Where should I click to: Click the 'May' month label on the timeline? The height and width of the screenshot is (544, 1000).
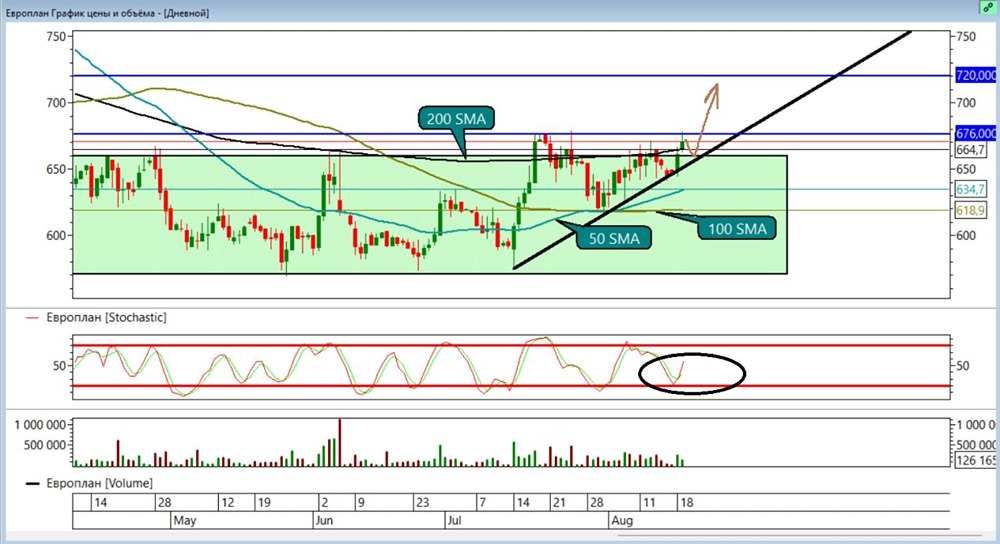[x=184, y=520]
